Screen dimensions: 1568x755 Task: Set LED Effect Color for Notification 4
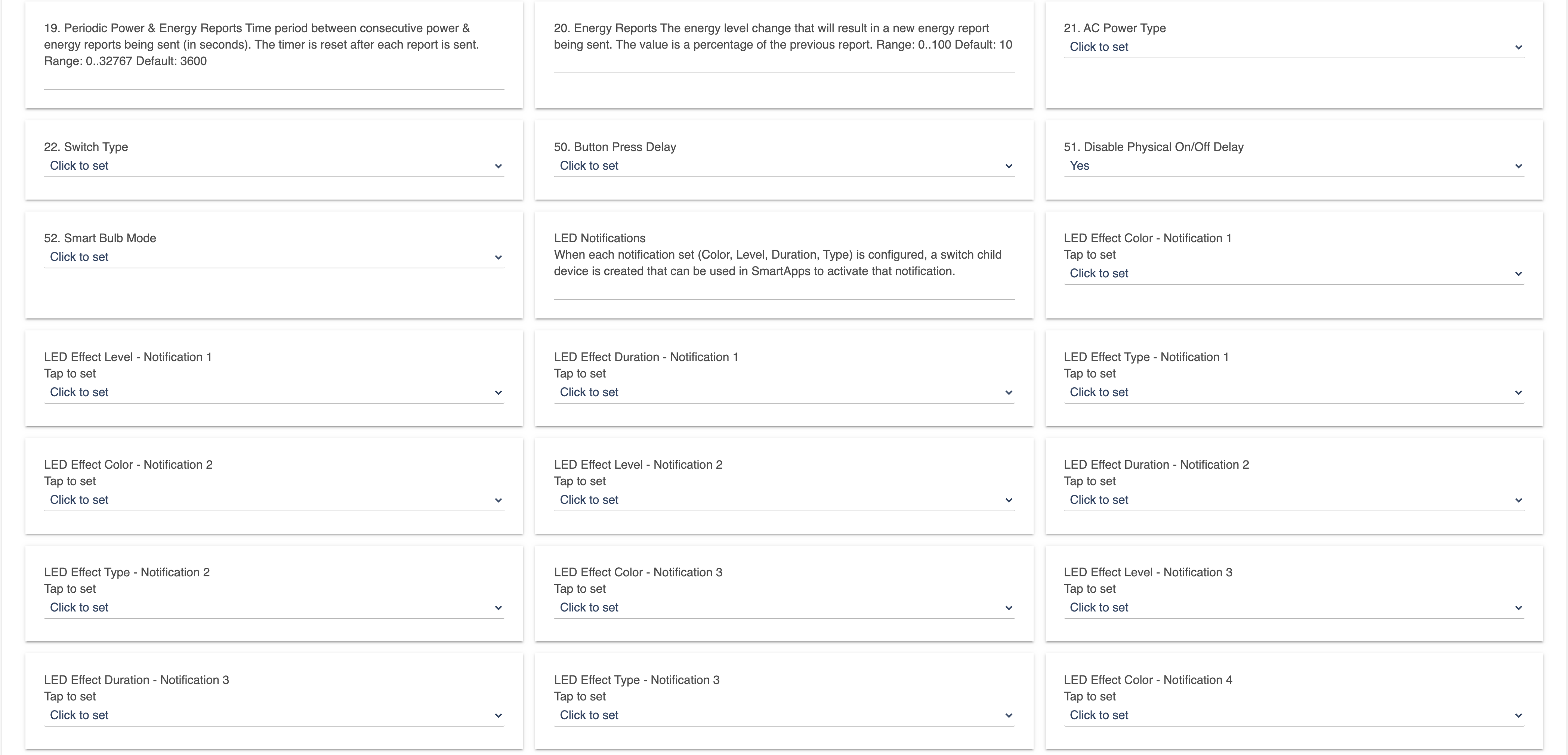coord(1293,715)
